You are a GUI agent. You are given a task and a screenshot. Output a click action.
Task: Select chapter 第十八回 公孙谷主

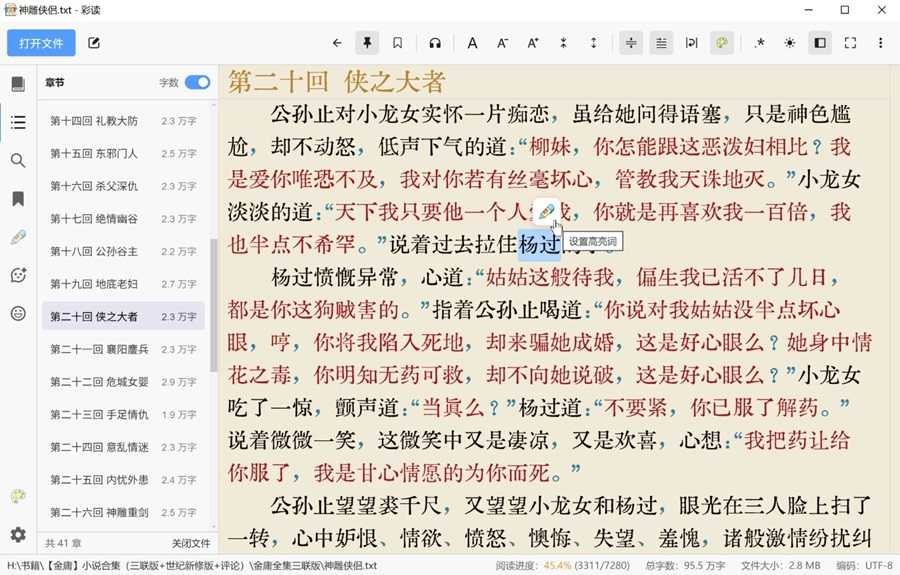pyautogui.click(x=123, y=251)
